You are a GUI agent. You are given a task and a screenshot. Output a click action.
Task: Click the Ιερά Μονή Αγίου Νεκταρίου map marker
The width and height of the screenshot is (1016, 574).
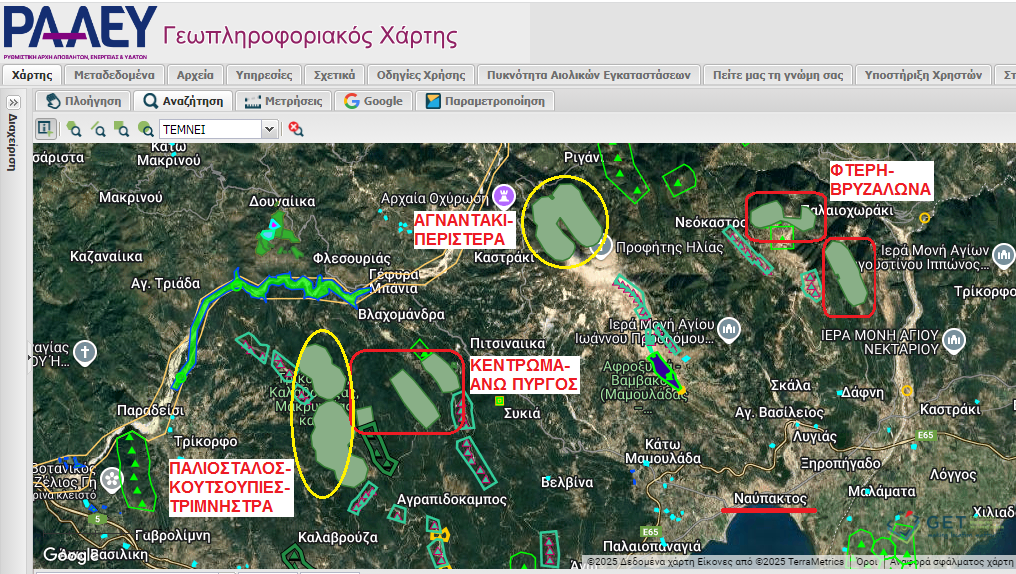(x=953, y=342)
